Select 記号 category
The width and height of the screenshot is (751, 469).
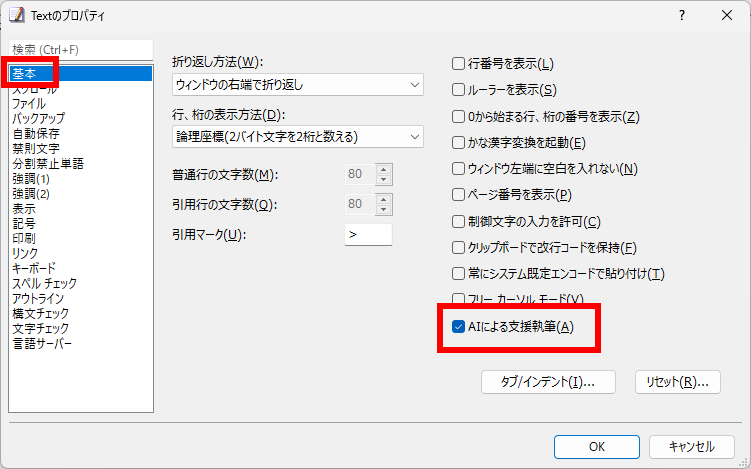tap(80, 224)
